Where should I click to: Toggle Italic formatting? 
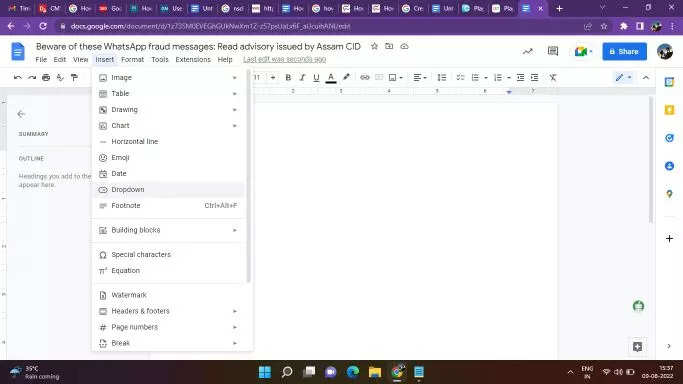coord(302,77)
